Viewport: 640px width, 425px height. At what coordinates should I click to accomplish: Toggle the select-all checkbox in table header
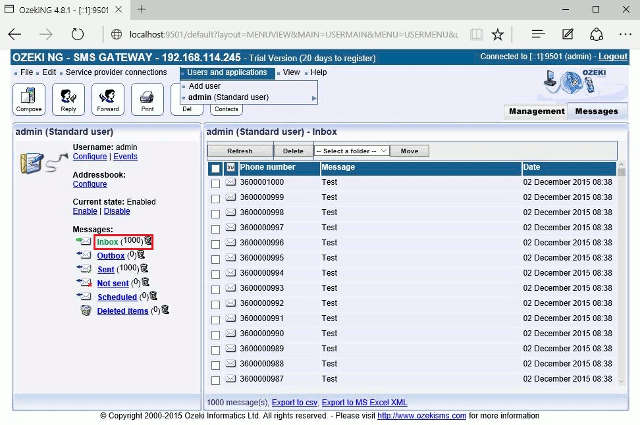[x=216, y=168]
